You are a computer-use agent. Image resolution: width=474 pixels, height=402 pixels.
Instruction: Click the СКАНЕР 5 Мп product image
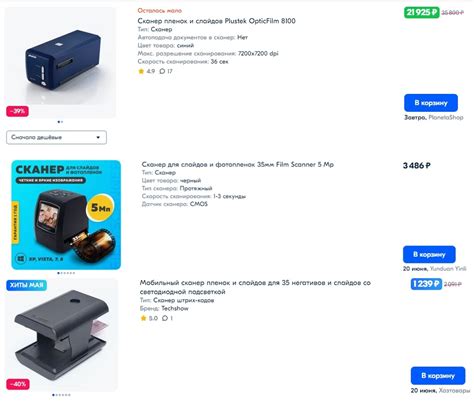click(x=66, y=215)
